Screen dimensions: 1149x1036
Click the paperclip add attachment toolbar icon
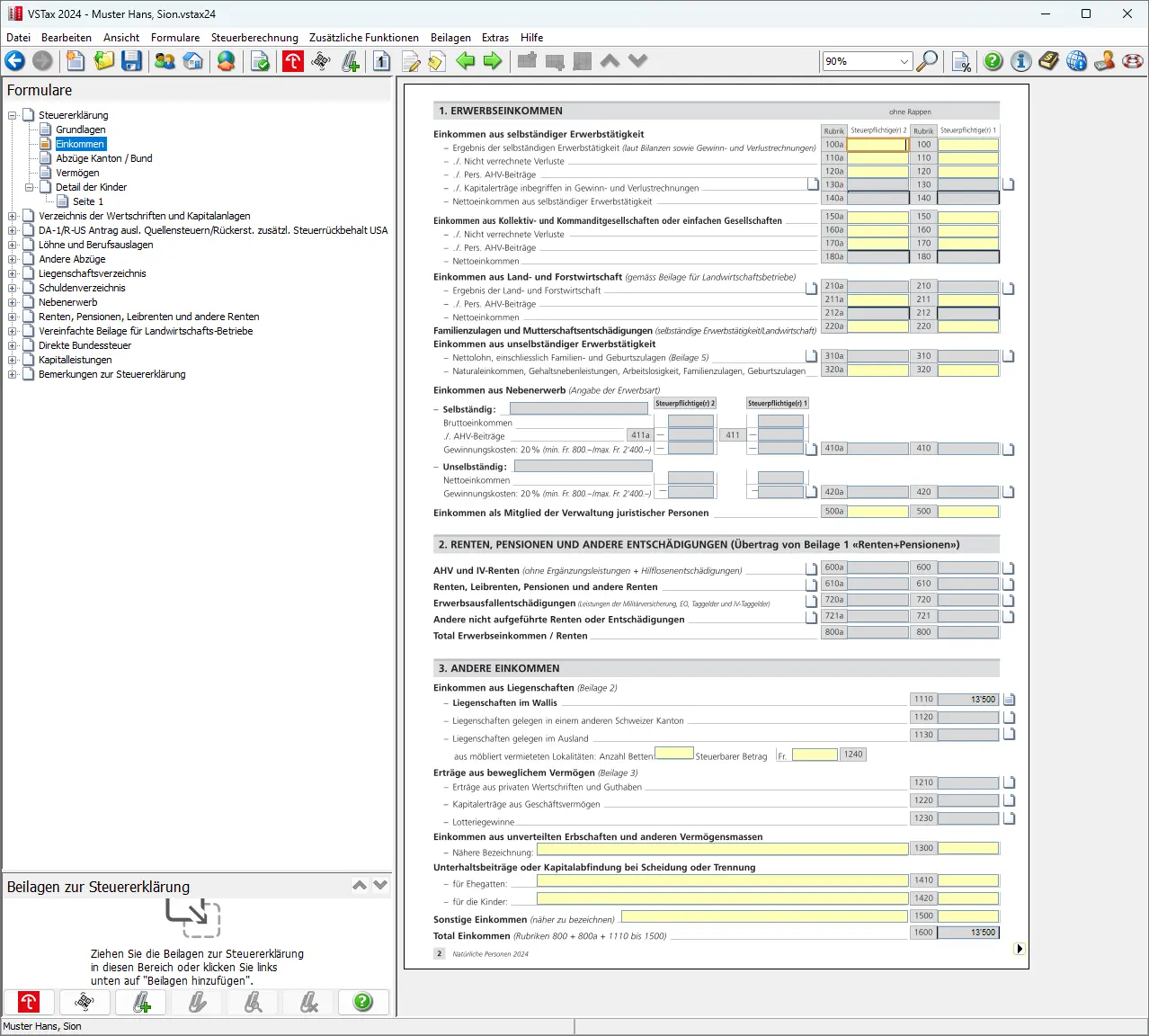point(351,61)
